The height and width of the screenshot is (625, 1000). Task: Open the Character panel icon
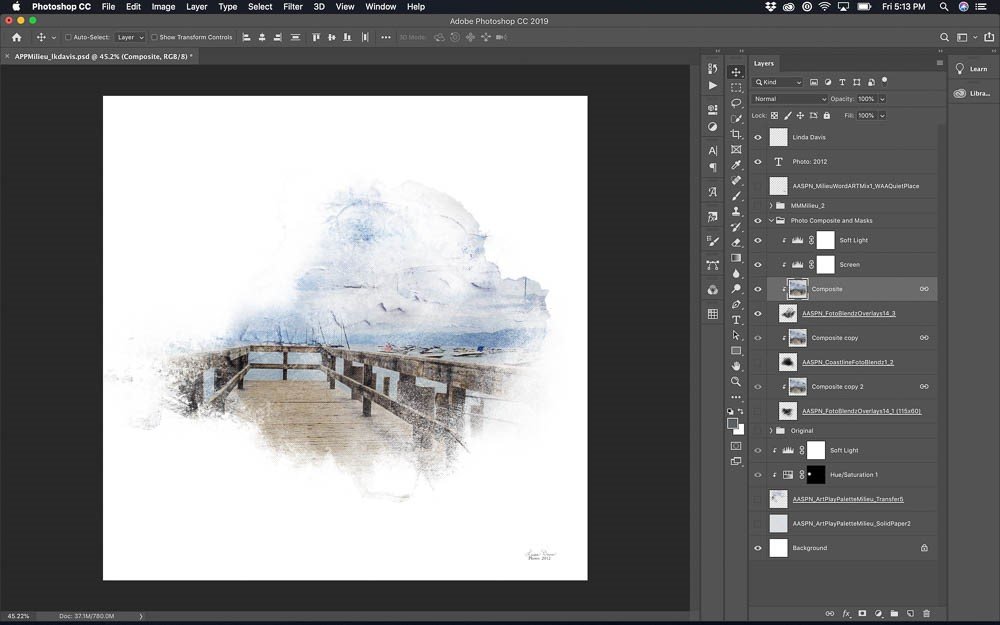pos(712,151)
